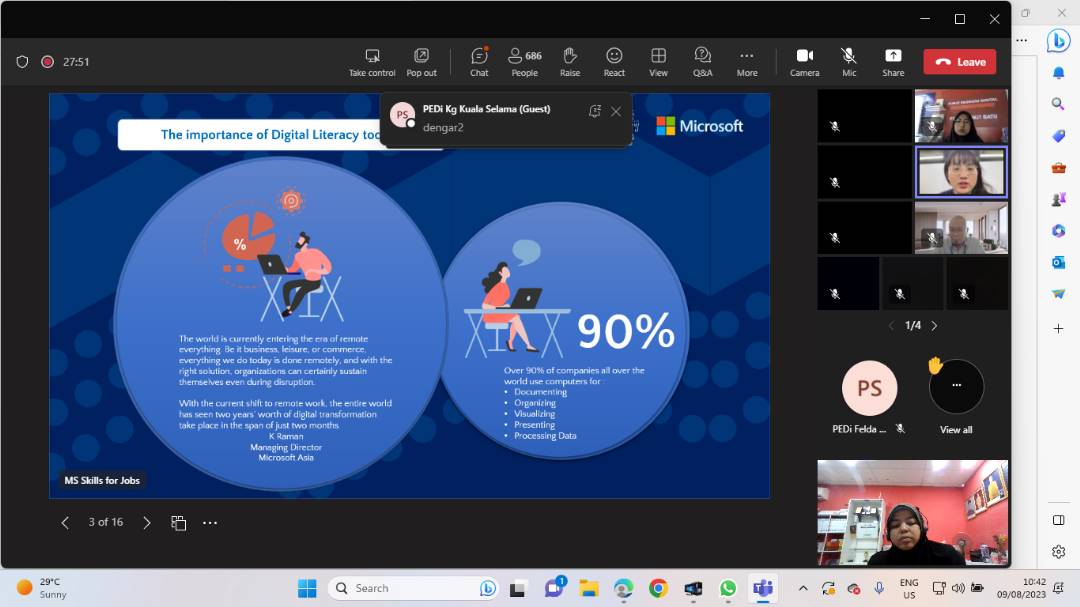Show next page of participant videos

tap(935, 325)
